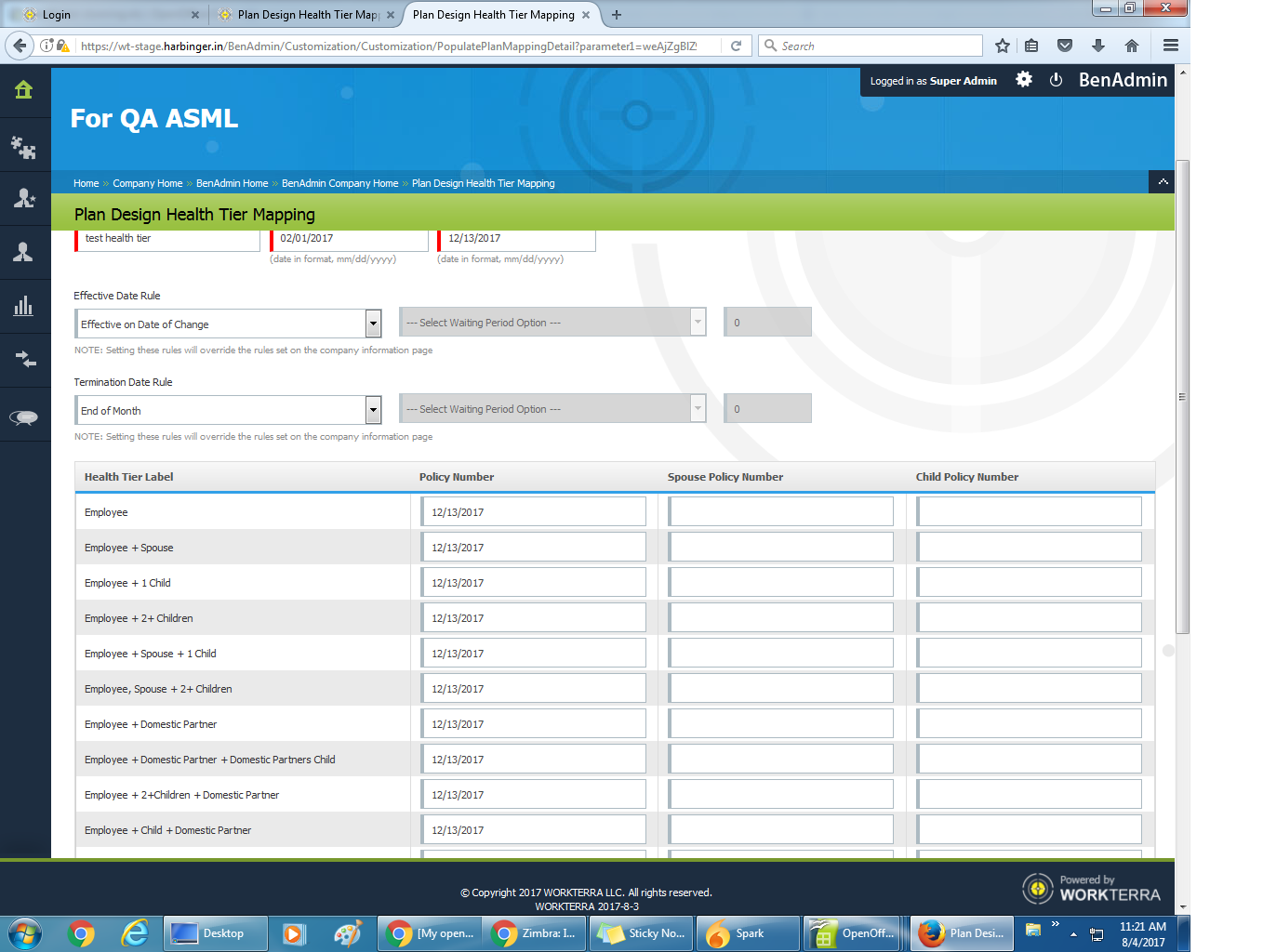Image resolution: width=1263 pixels, height=952 pixels.
Task: Open the Windows Start button
Action: [25, 932]
